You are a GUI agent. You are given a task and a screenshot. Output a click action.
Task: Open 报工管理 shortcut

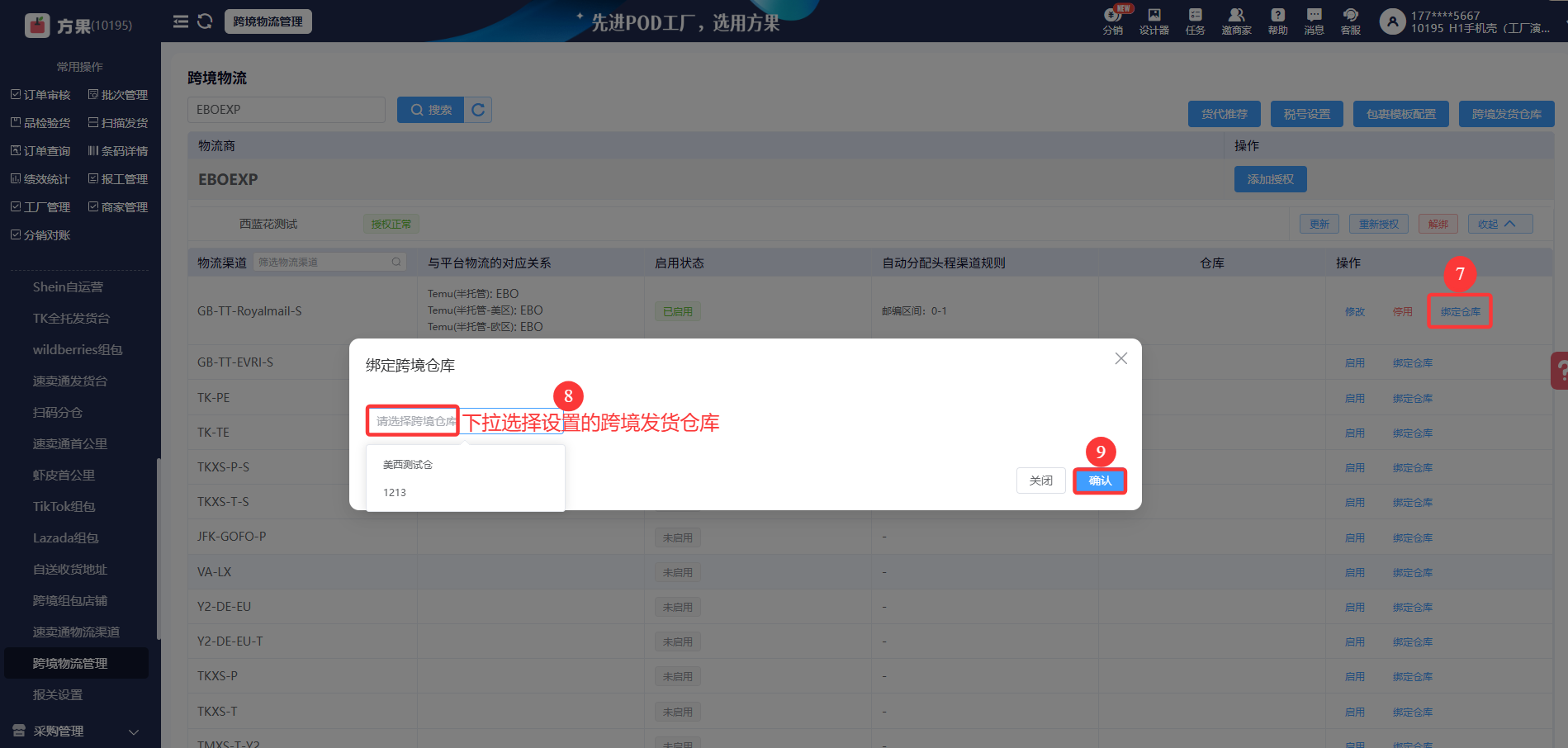pyautogui.click(x=118, y=179)
